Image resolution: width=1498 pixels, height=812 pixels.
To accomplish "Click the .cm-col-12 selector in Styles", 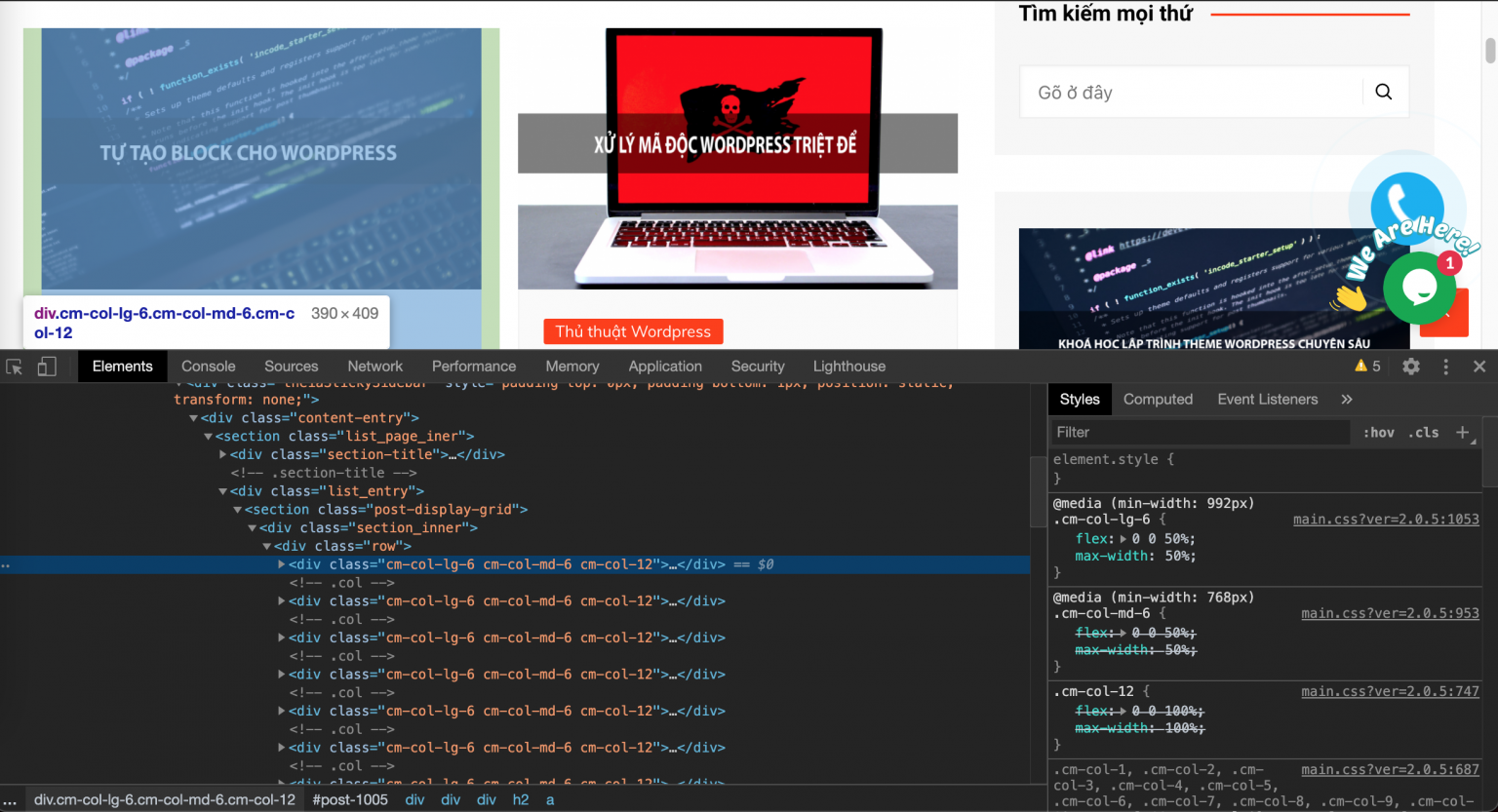I will [x=1093, y=692].
